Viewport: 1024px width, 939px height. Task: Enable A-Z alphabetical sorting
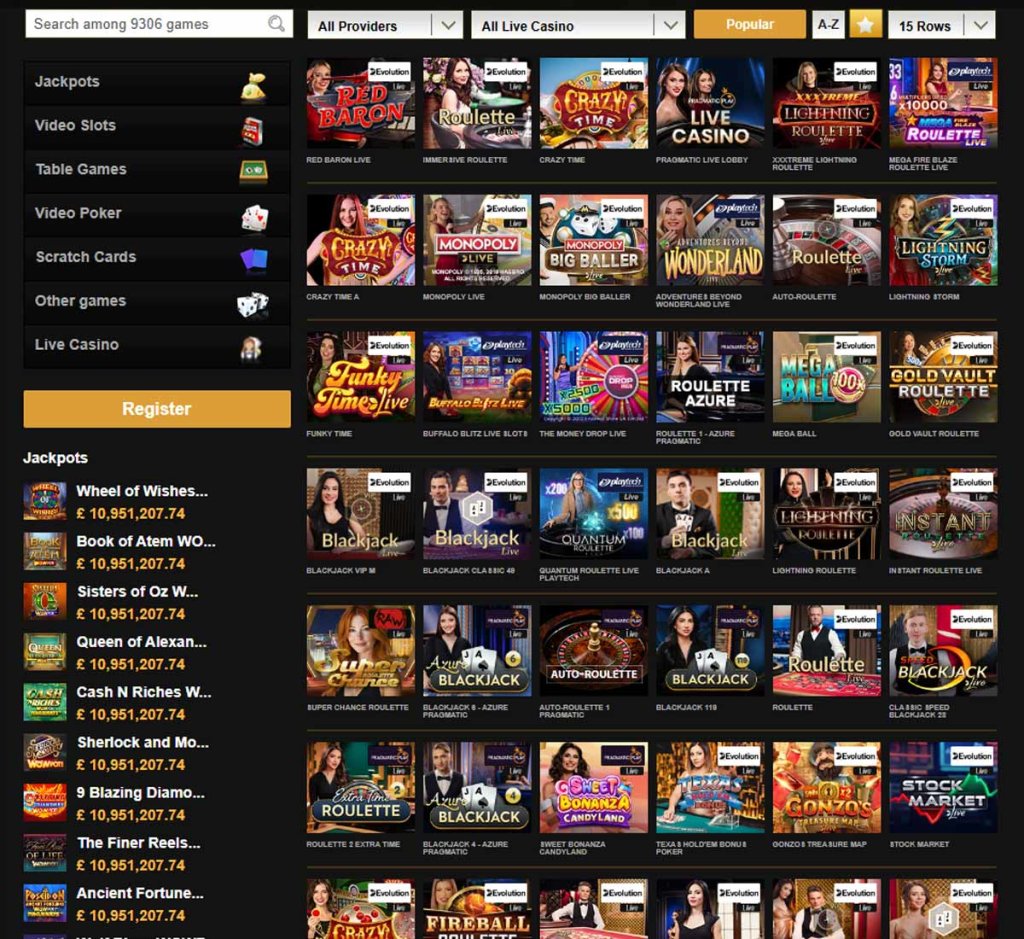827,22
